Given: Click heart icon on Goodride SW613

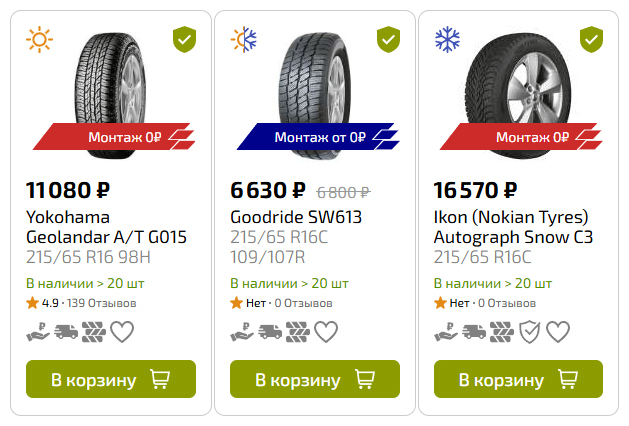Looking at the screenshot, I should (x=326, y=332).
